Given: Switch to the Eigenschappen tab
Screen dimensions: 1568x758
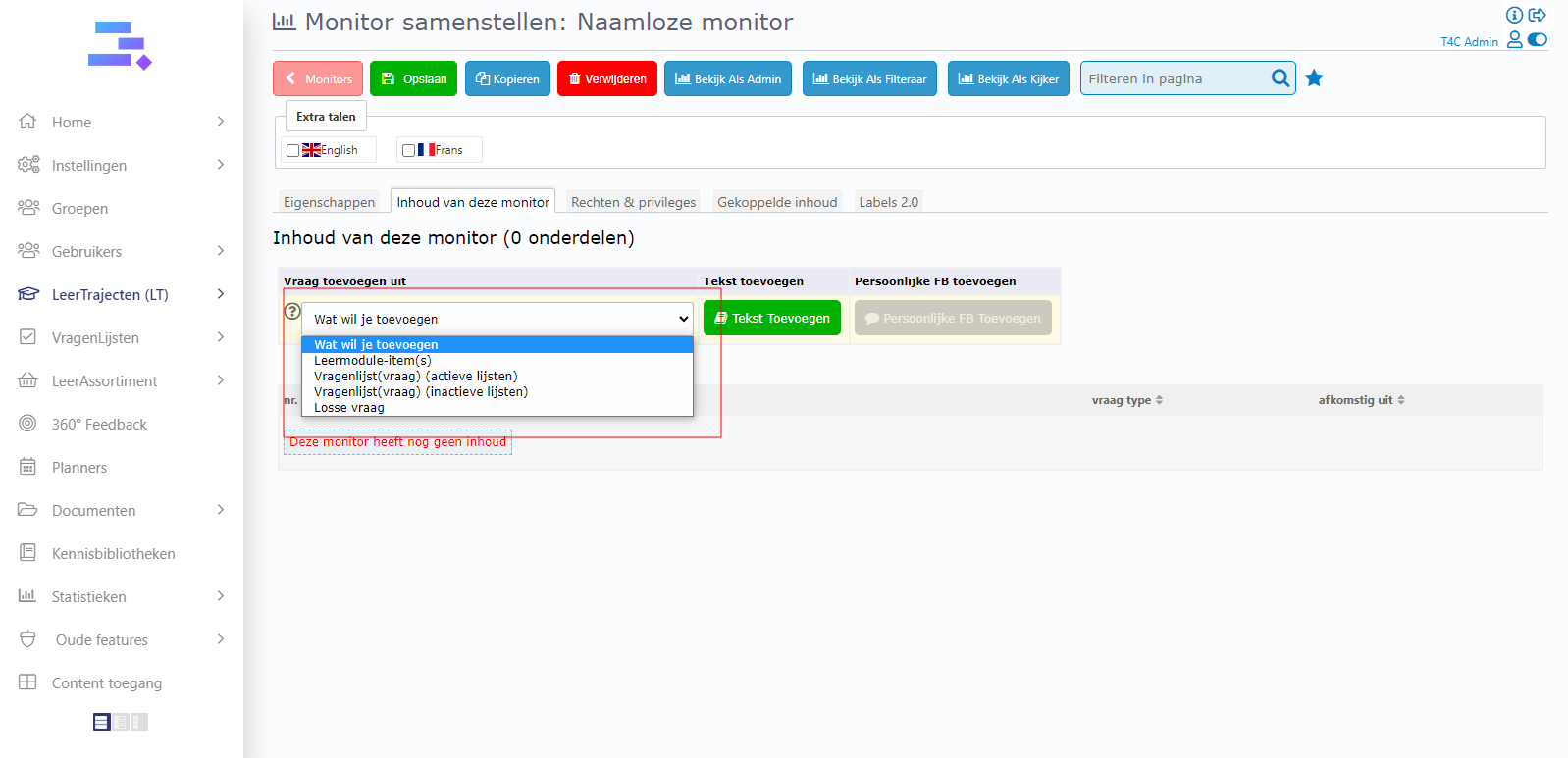Looking at the screenshot, I should (329, 202).
